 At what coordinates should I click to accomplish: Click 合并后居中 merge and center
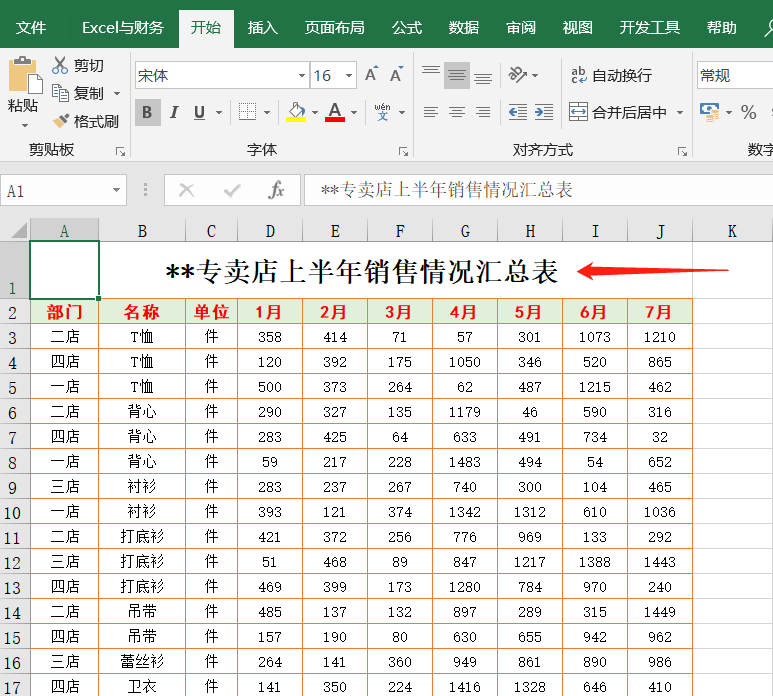[617, 112]
